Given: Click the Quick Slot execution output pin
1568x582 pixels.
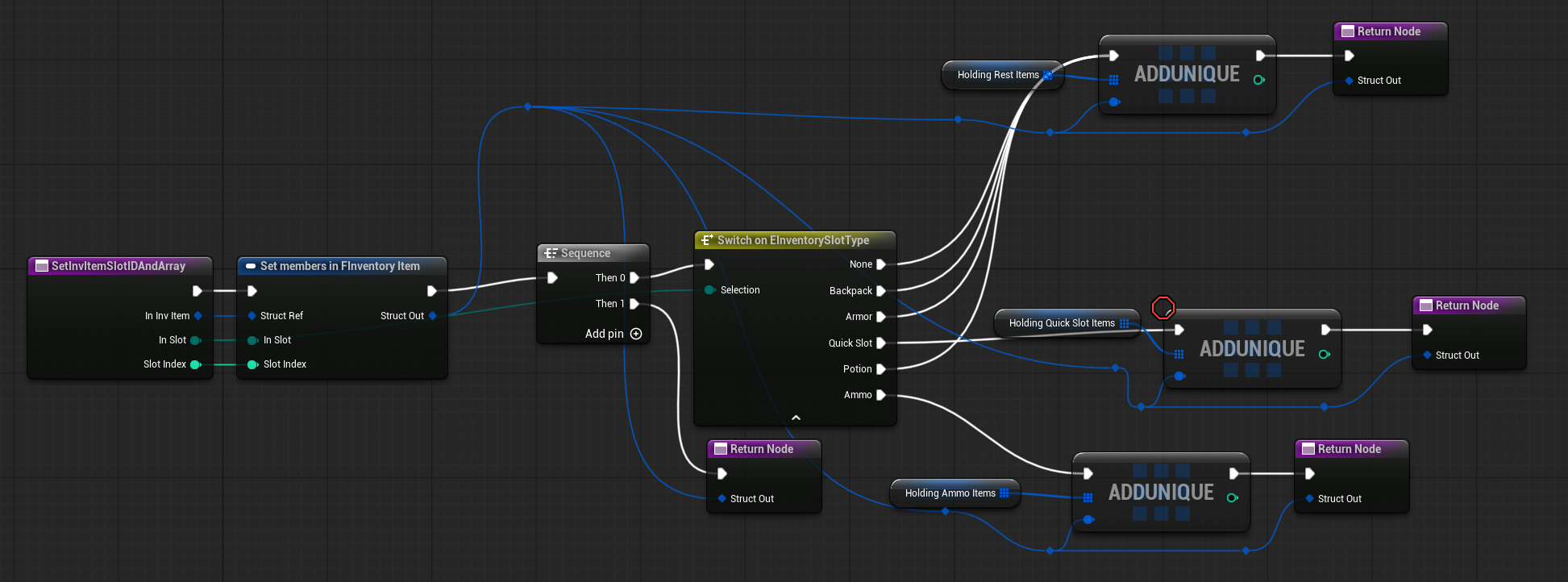Looking at the screenshot, I should (881, 343).
